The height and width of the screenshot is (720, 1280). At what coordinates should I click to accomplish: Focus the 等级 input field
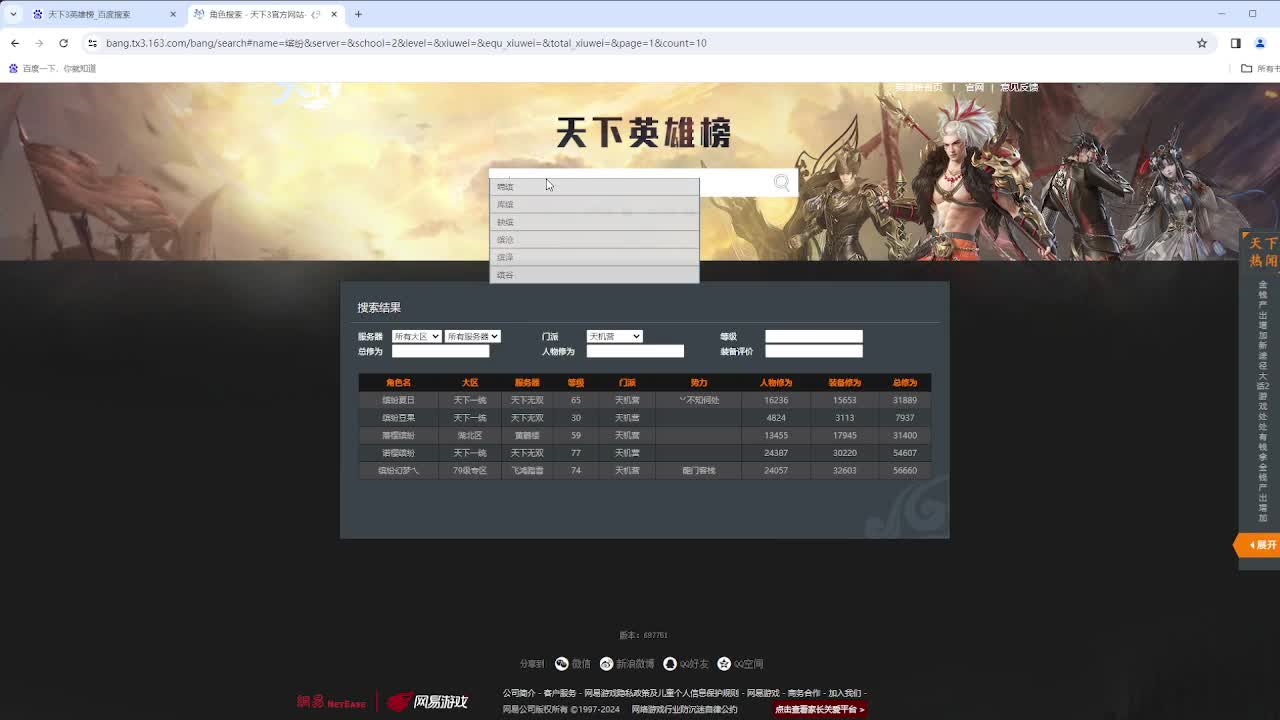pyautogui.click(x=814, y=337)
